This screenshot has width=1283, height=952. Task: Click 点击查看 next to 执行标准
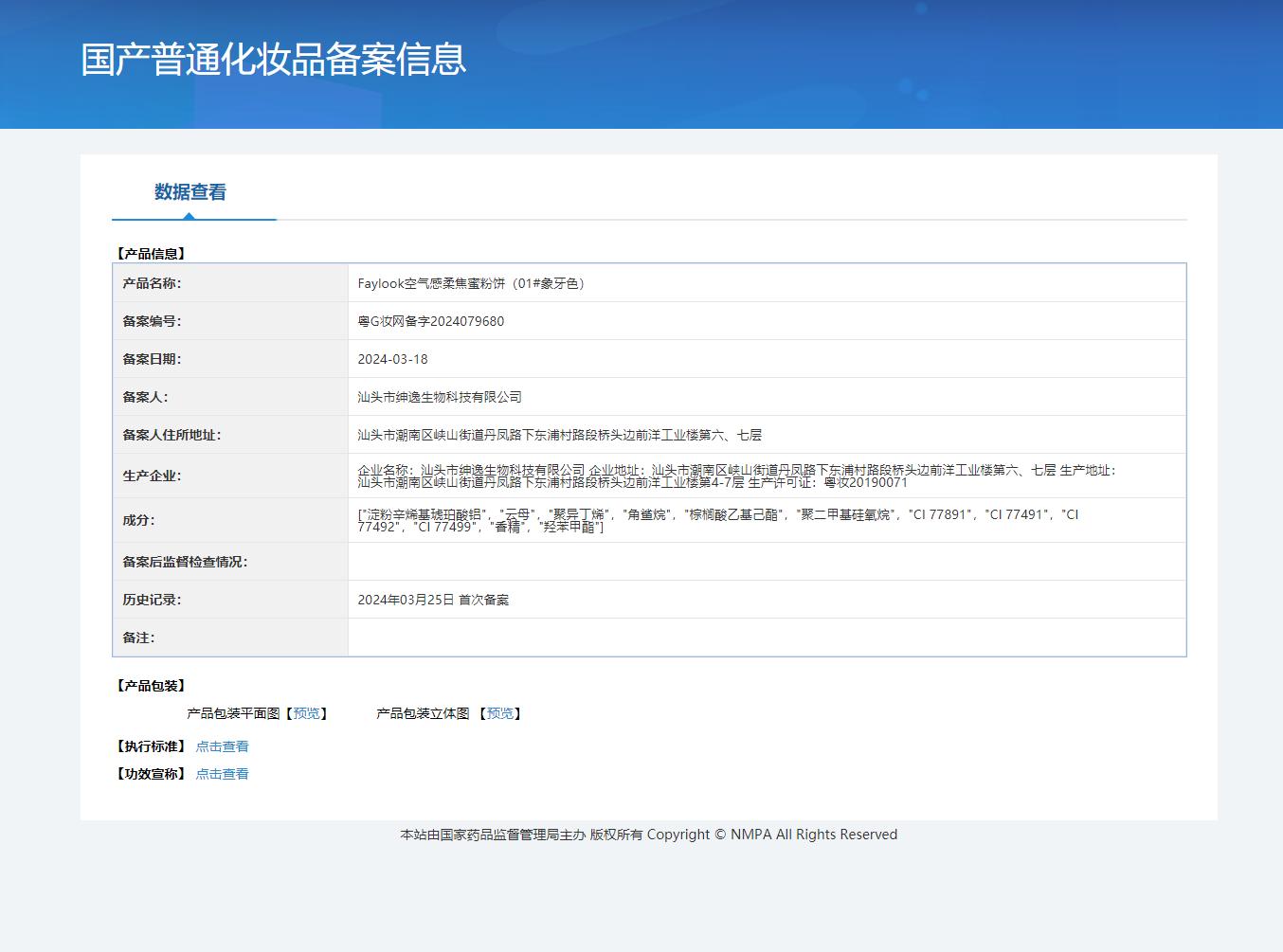tap(222, 746)
